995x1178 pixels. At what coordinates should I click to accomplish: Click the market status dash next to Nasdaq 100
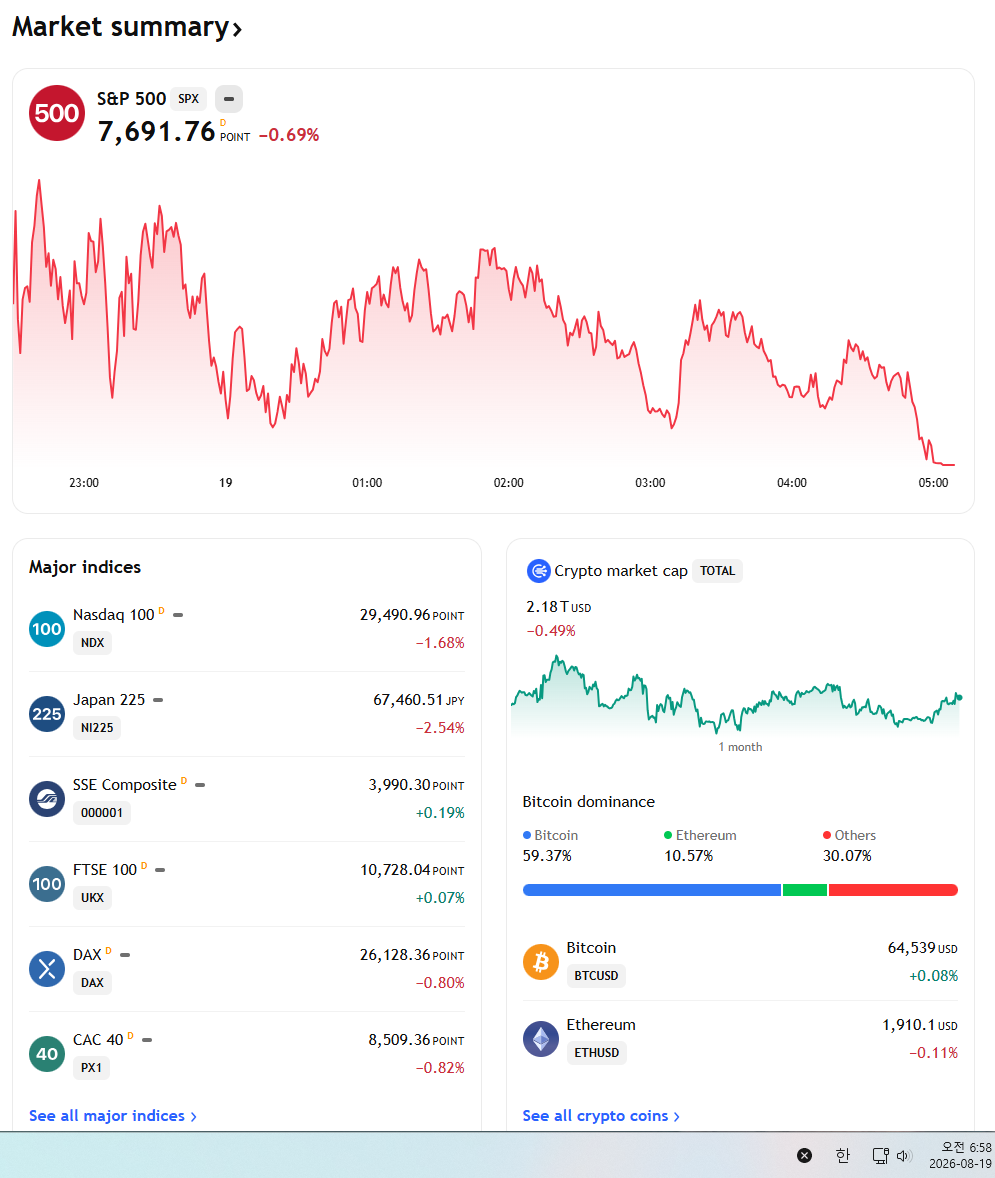pyautogui.click(x=178, y=615)
